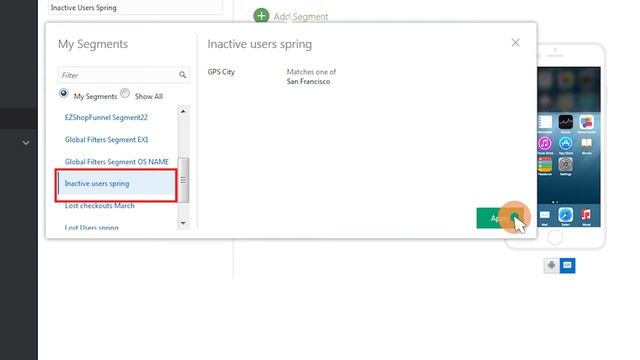Select the Show All radio button

click(x=125, y=93)
